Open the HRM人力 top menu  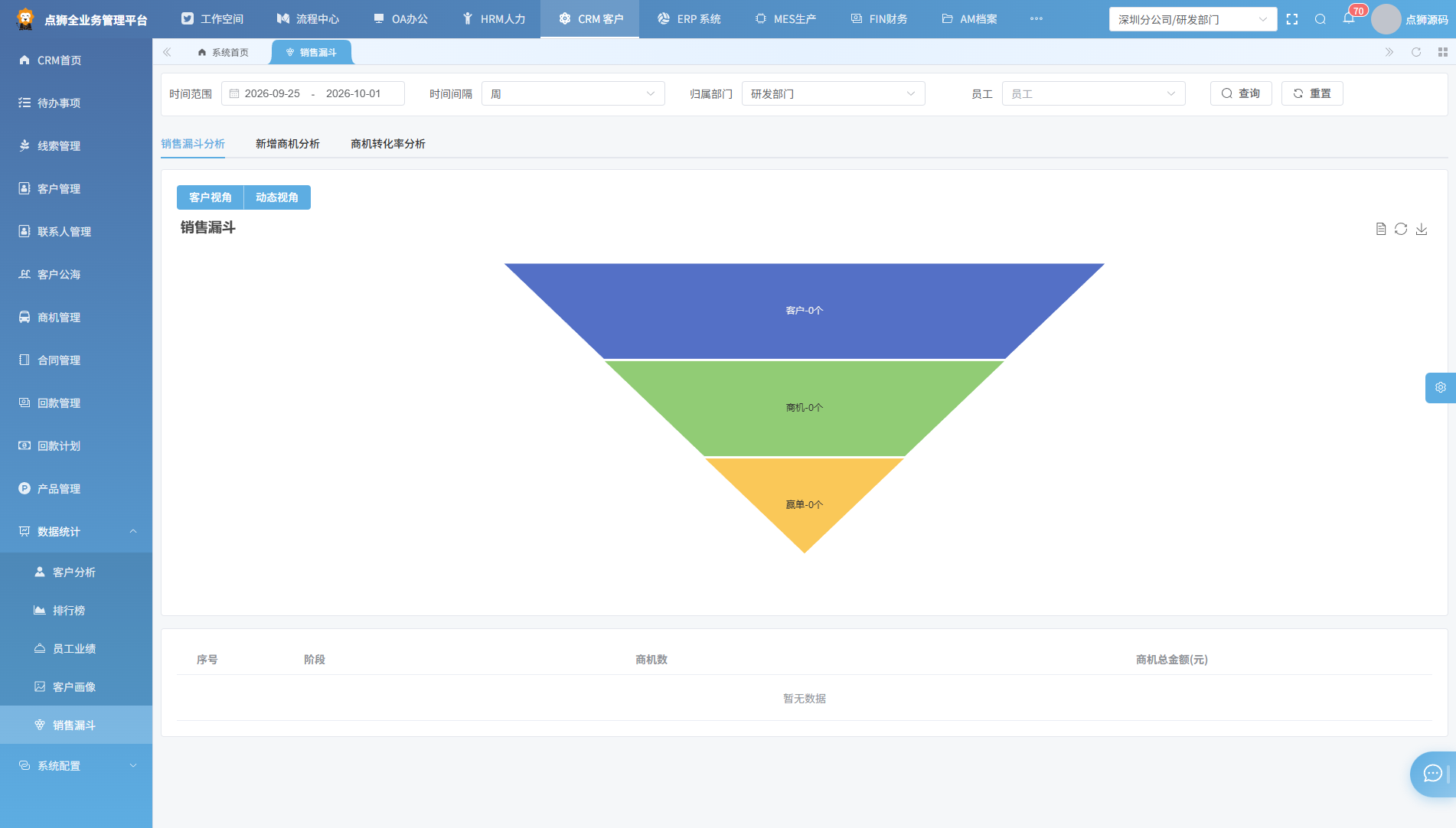point(494,19)
